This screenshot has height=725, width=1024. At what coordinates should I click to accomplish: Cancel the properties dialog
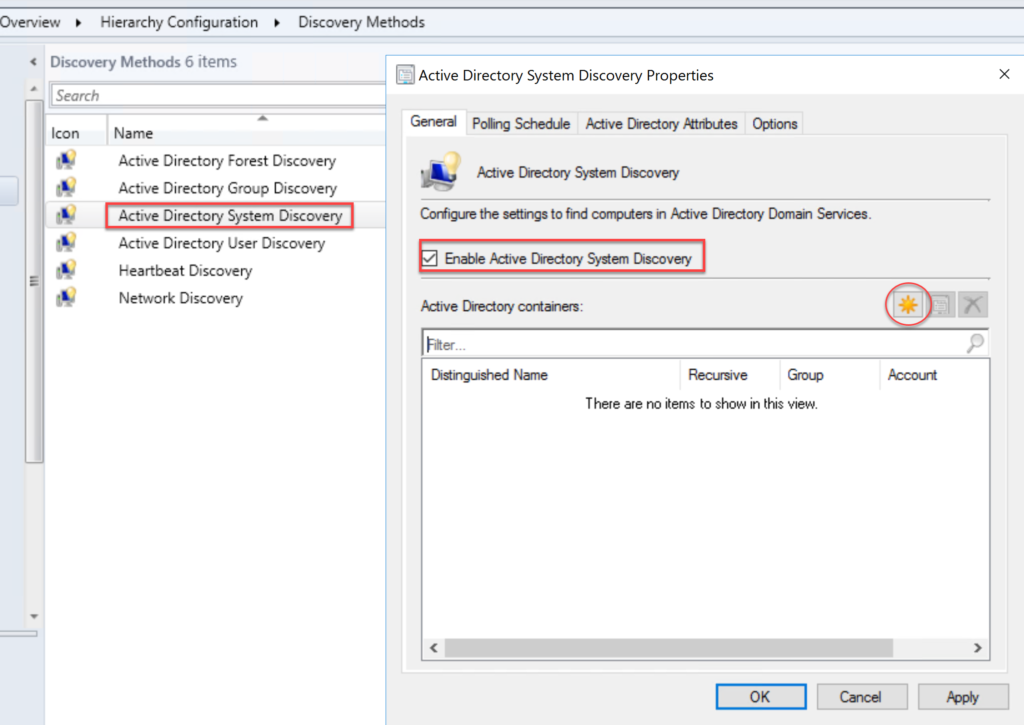[860, 697]
